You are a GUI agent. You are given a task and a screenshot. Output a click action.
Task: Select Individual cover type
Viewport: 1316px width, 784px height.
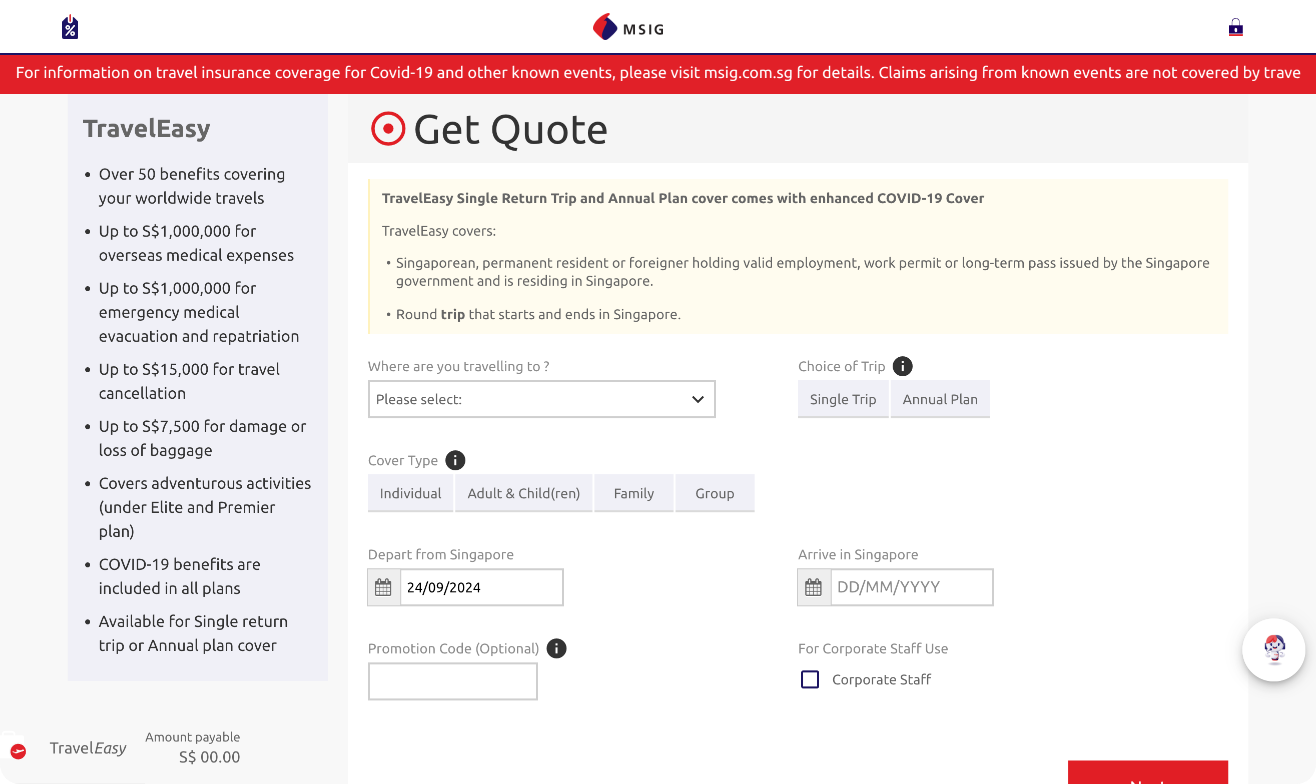point(410,493)
